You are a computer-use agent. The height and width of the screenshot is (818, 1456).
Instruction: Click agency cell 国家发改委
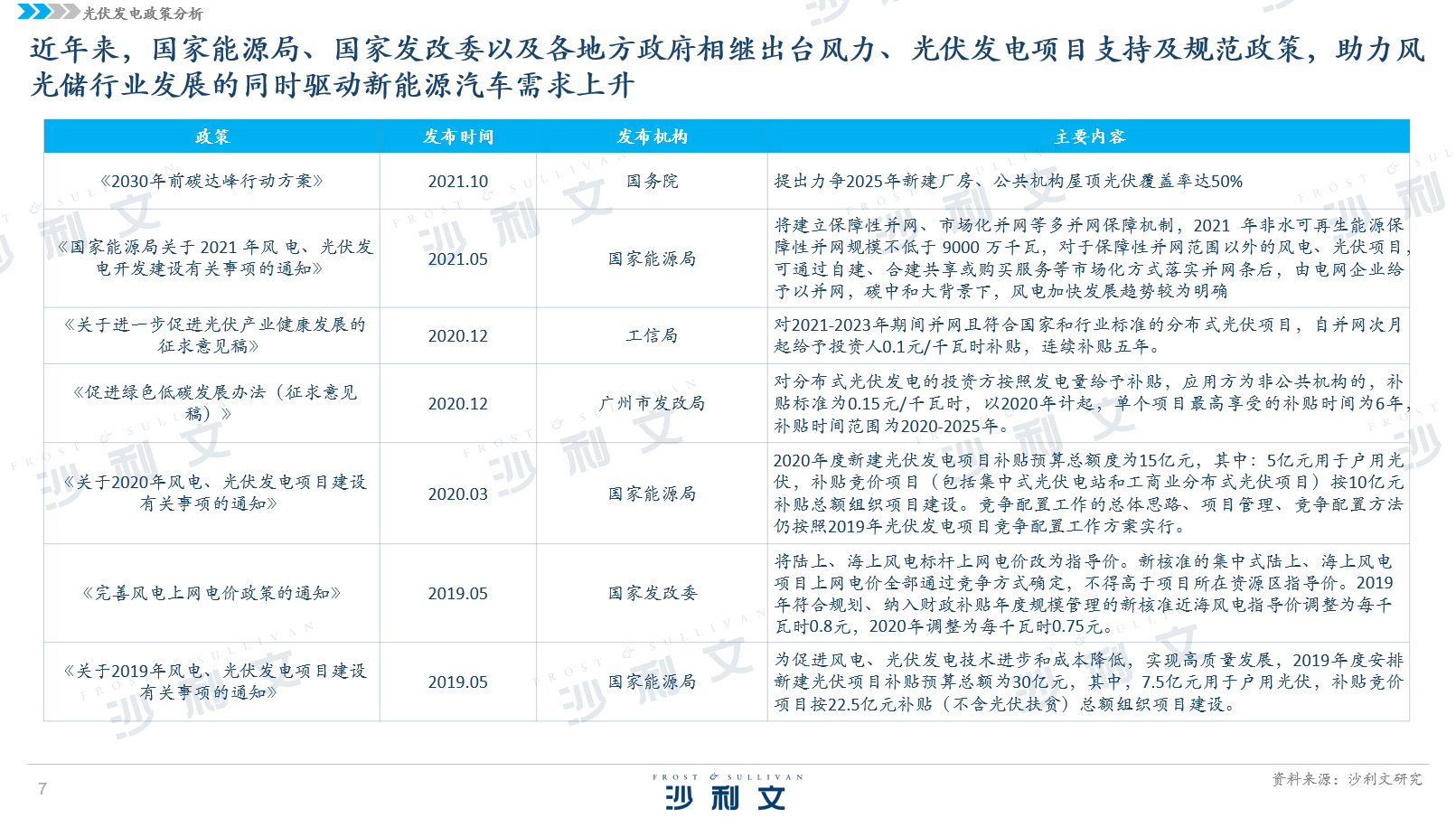[653, 593]
